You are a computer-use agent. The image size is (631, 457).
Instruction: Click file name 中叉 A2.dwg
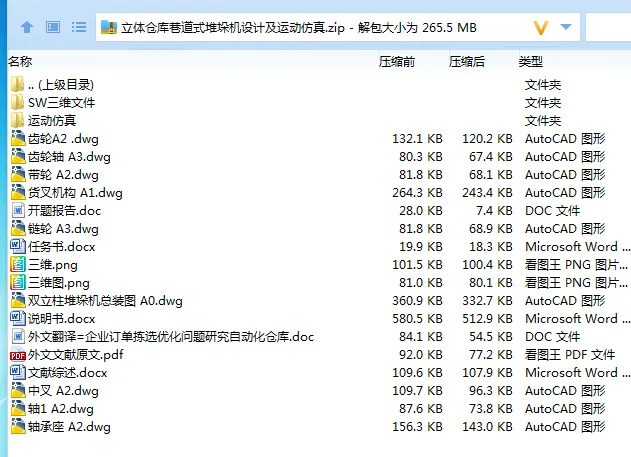tap(63, 391)
